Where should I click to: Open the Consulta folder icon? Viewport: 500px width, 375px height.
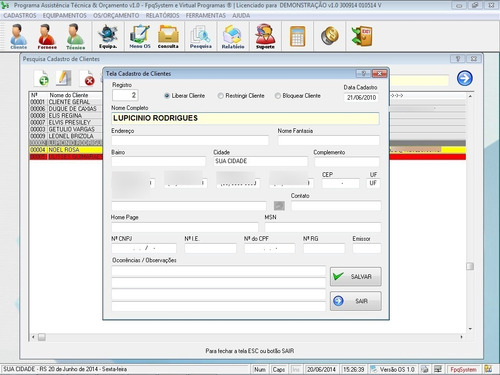(x=168, y=36)
